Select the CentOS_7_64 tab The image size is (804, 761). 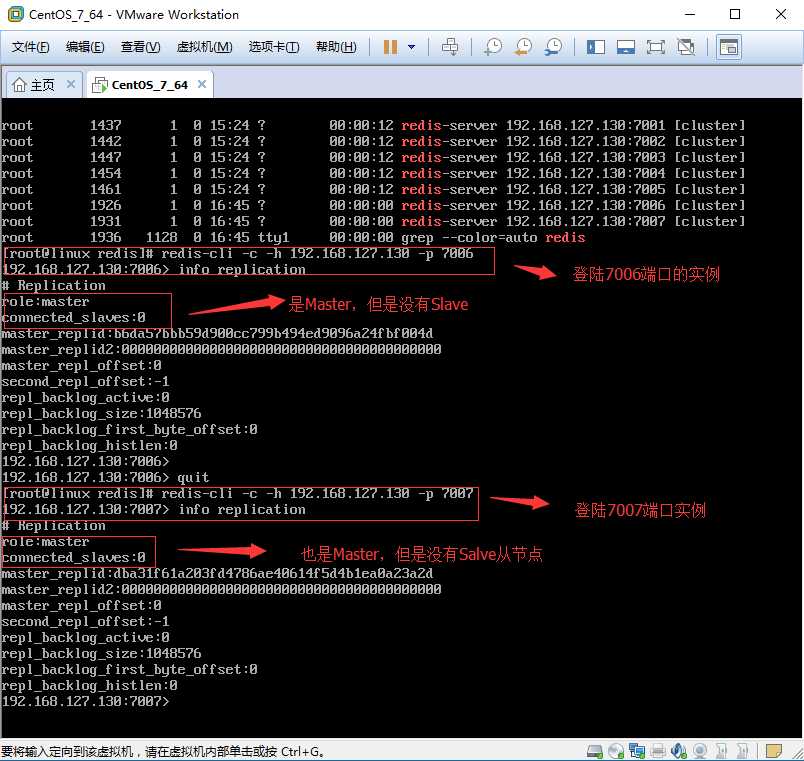tap(150, 85)
